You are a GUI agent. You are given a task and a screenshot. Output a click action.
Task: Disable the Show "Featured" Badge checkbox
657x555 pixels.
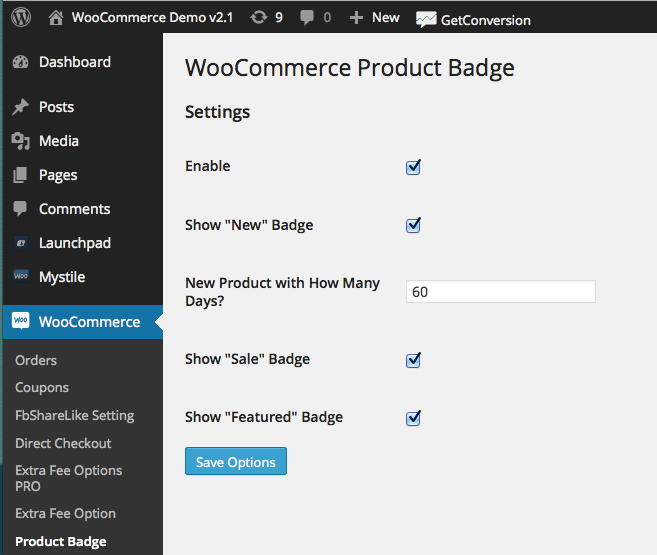[x=413, y=418]
